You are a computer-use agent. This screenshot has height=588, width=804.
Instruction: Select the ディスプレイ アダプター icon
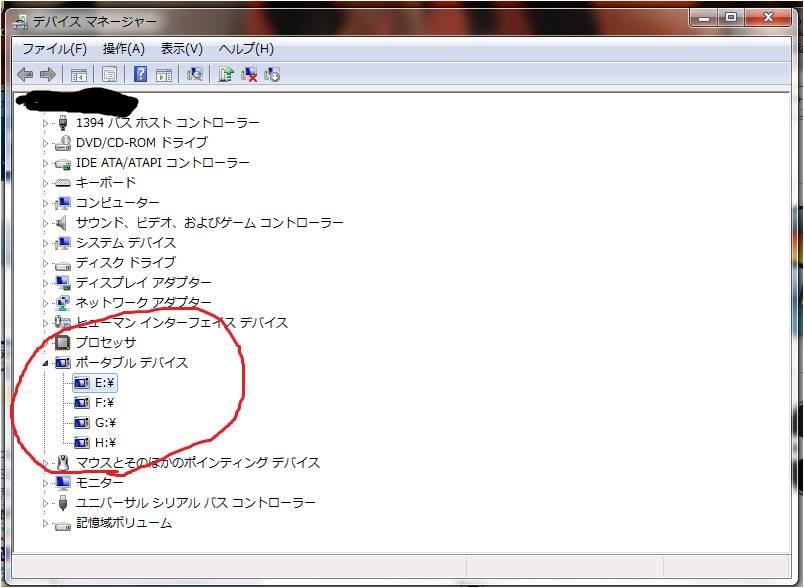click(63, 283)
